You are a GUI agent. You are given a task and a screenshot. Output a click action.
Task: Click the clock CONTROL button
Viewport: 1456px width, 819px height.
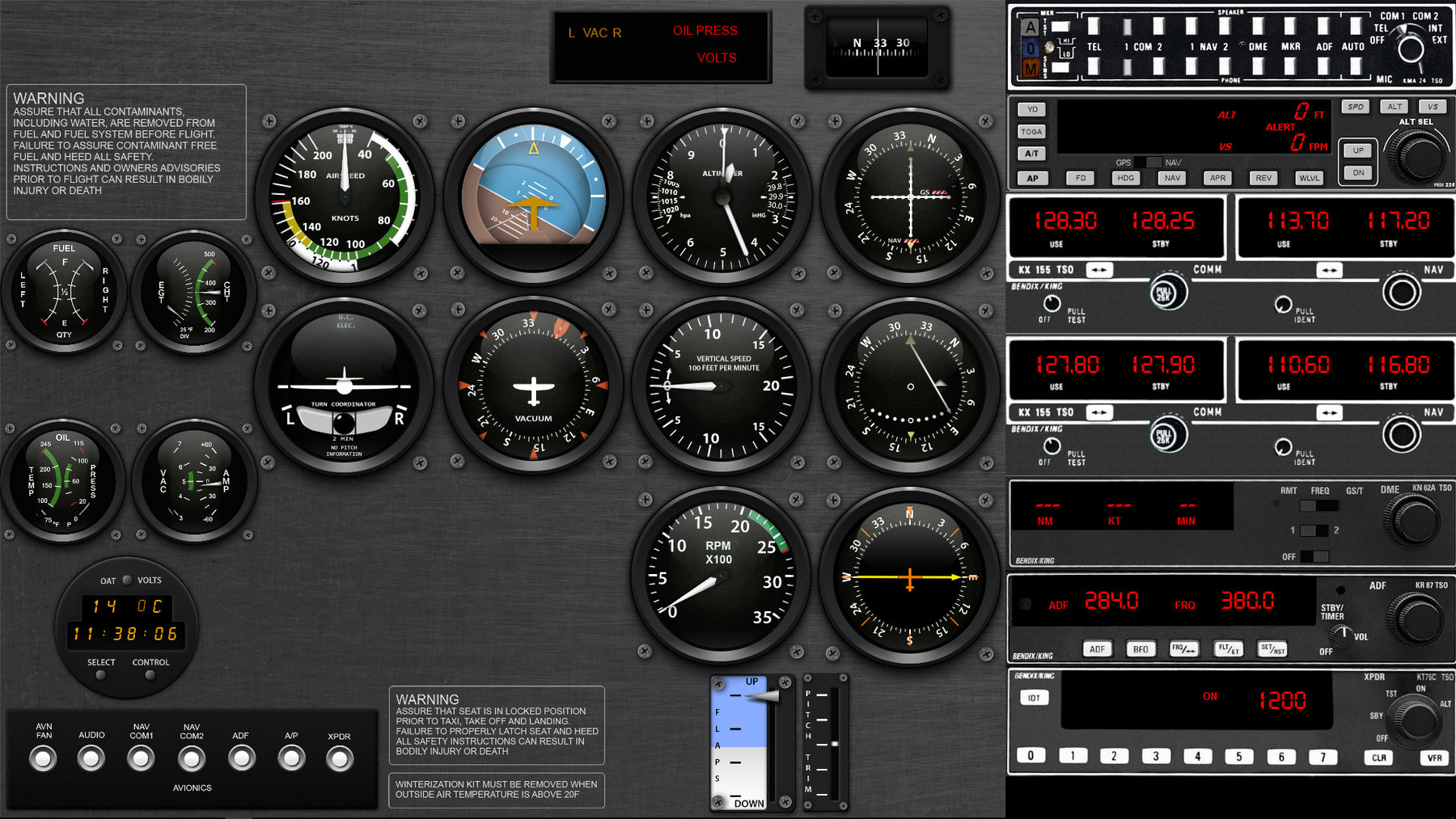(x=150, y=675)
